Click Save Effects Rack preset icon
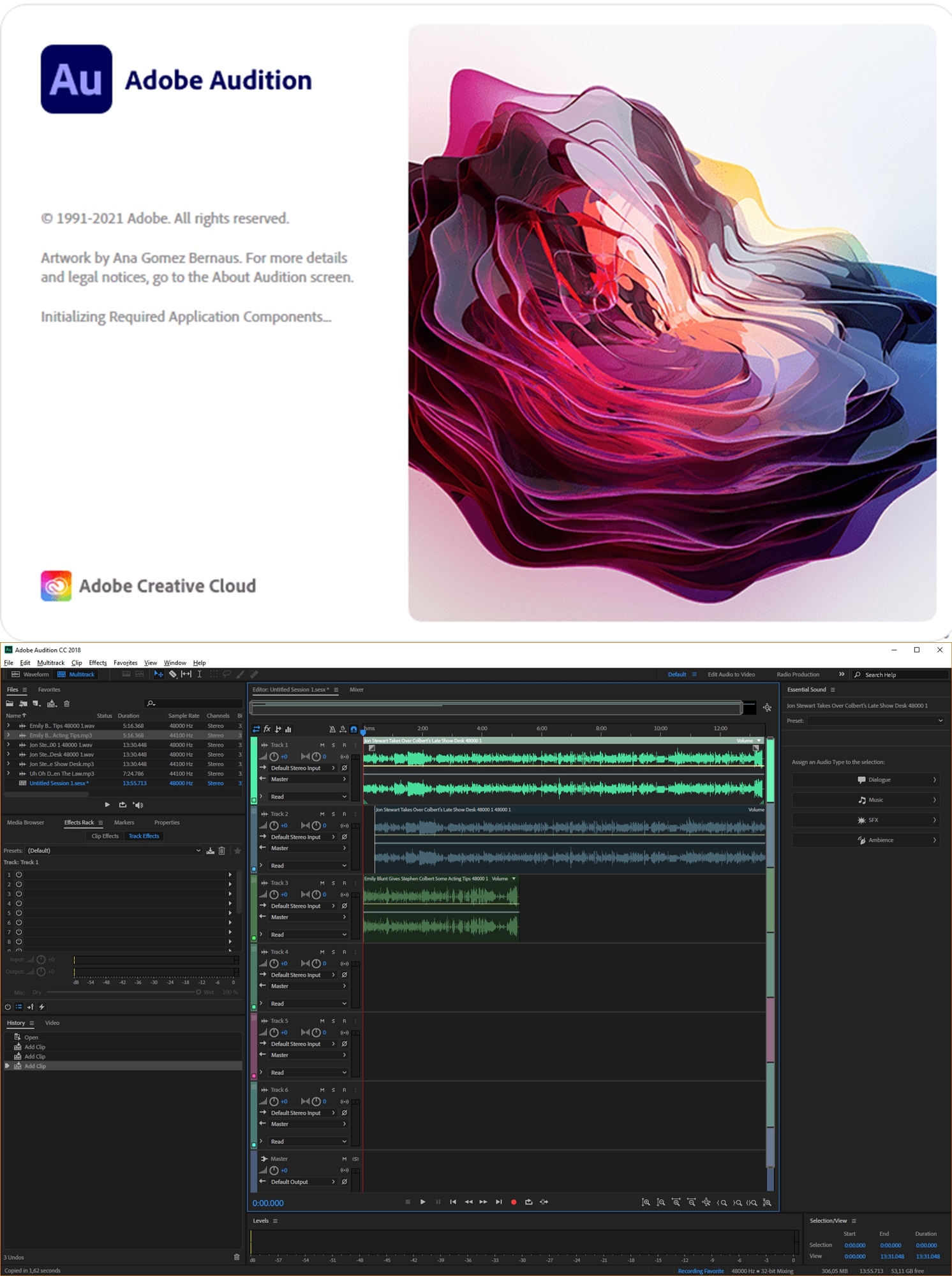The image size is (952, 1276). pos(210,850)
